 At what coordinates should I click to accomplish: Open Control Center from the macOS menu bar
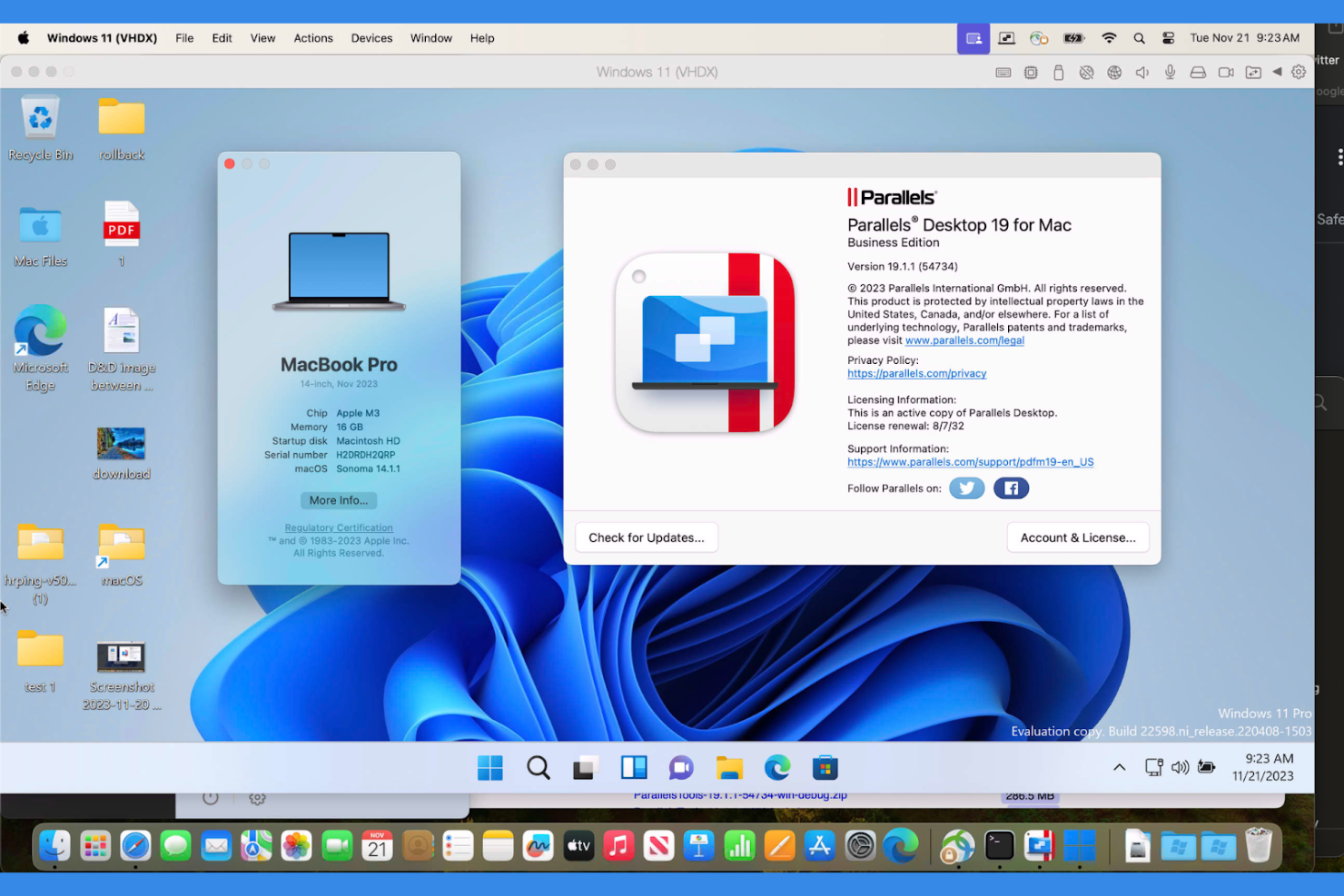tap(1168, 38)
